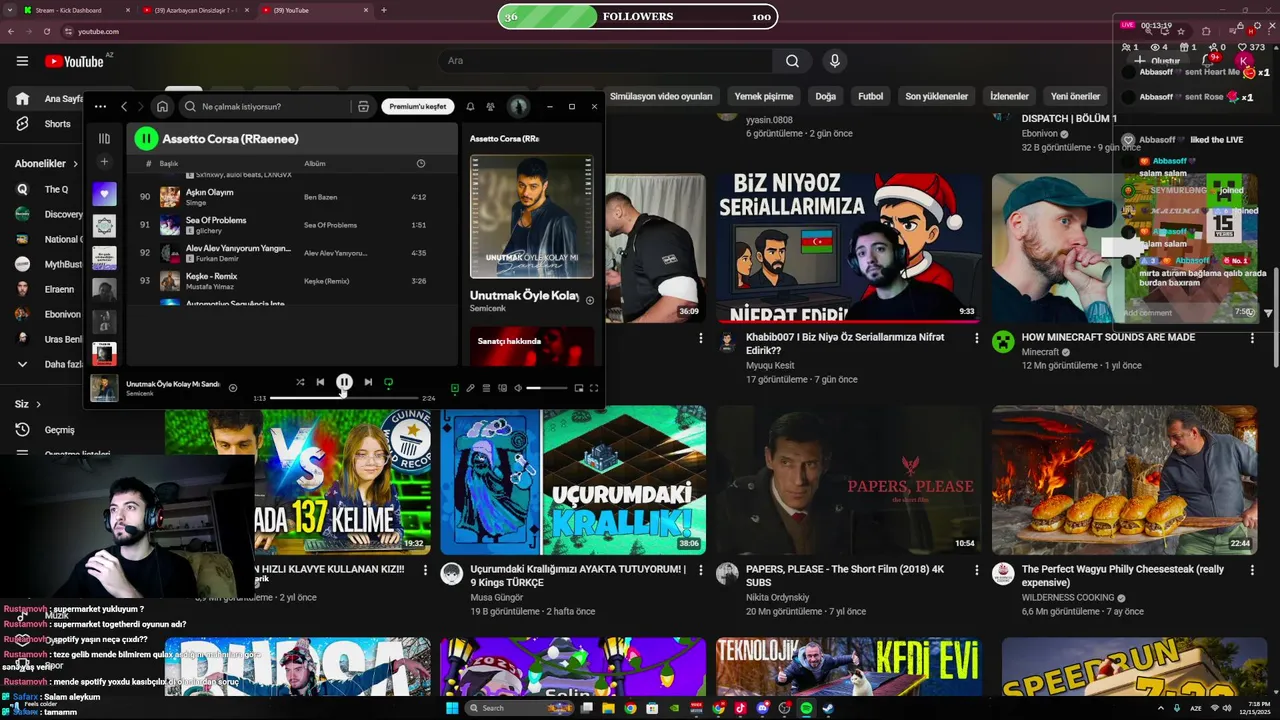The image size is (1280, 720).
Task: Expand the Siz section in YouTube sidebar
Action: tap(28, 404)
